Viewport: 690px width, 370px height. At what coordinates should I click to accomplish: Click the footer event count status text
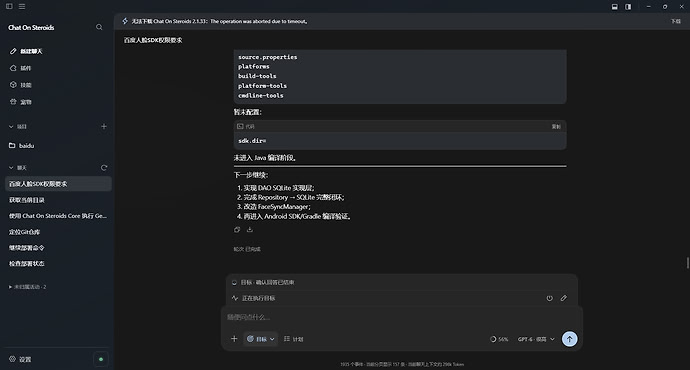tap(402, 364)
